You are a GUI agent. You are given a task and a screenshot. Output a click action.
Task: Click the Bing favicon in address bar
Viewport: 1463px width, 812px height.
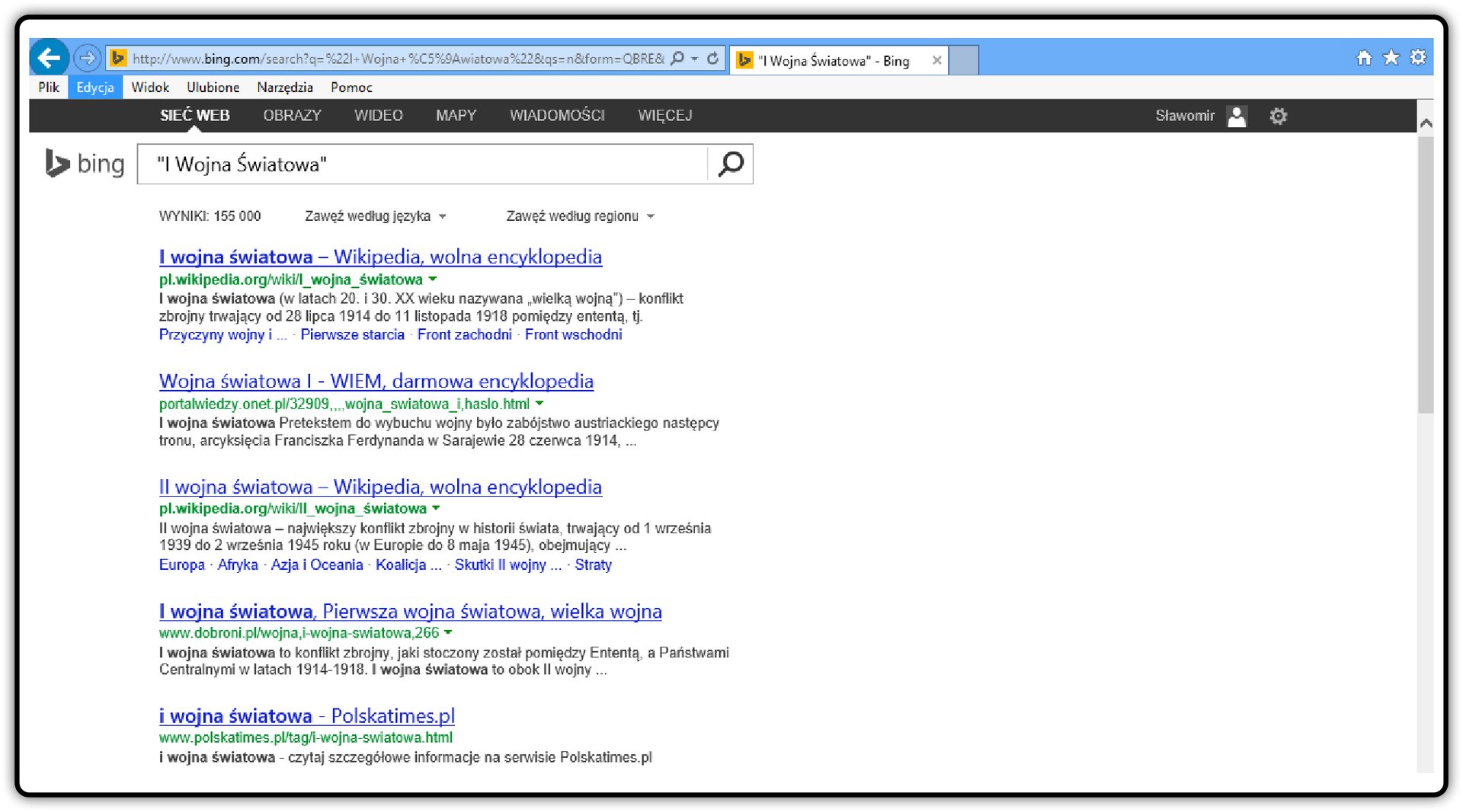118,58
